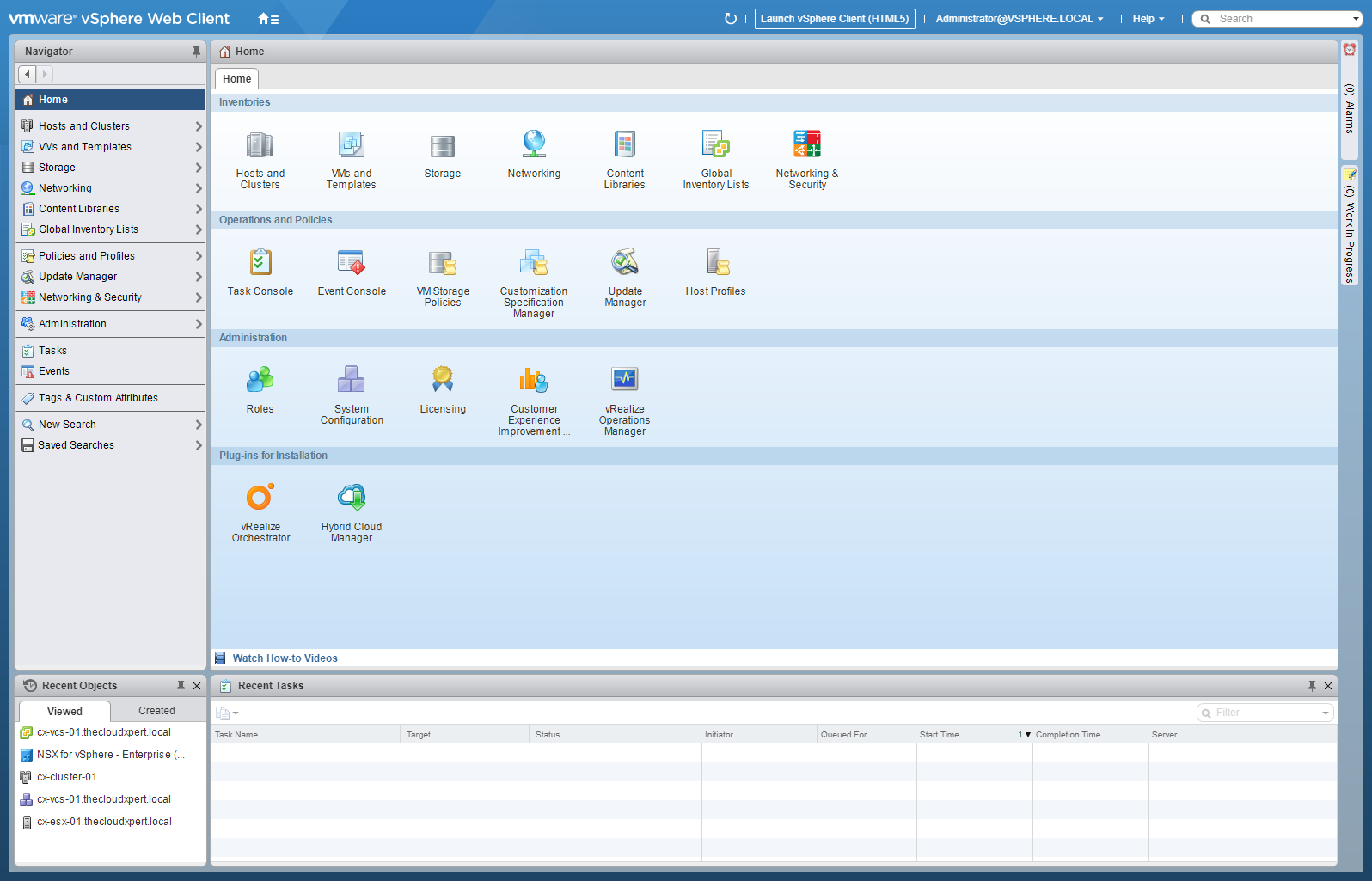Open VM Storage Policies icon
1372x881 pixels.
pyautogui.click(x=443, y=264)
